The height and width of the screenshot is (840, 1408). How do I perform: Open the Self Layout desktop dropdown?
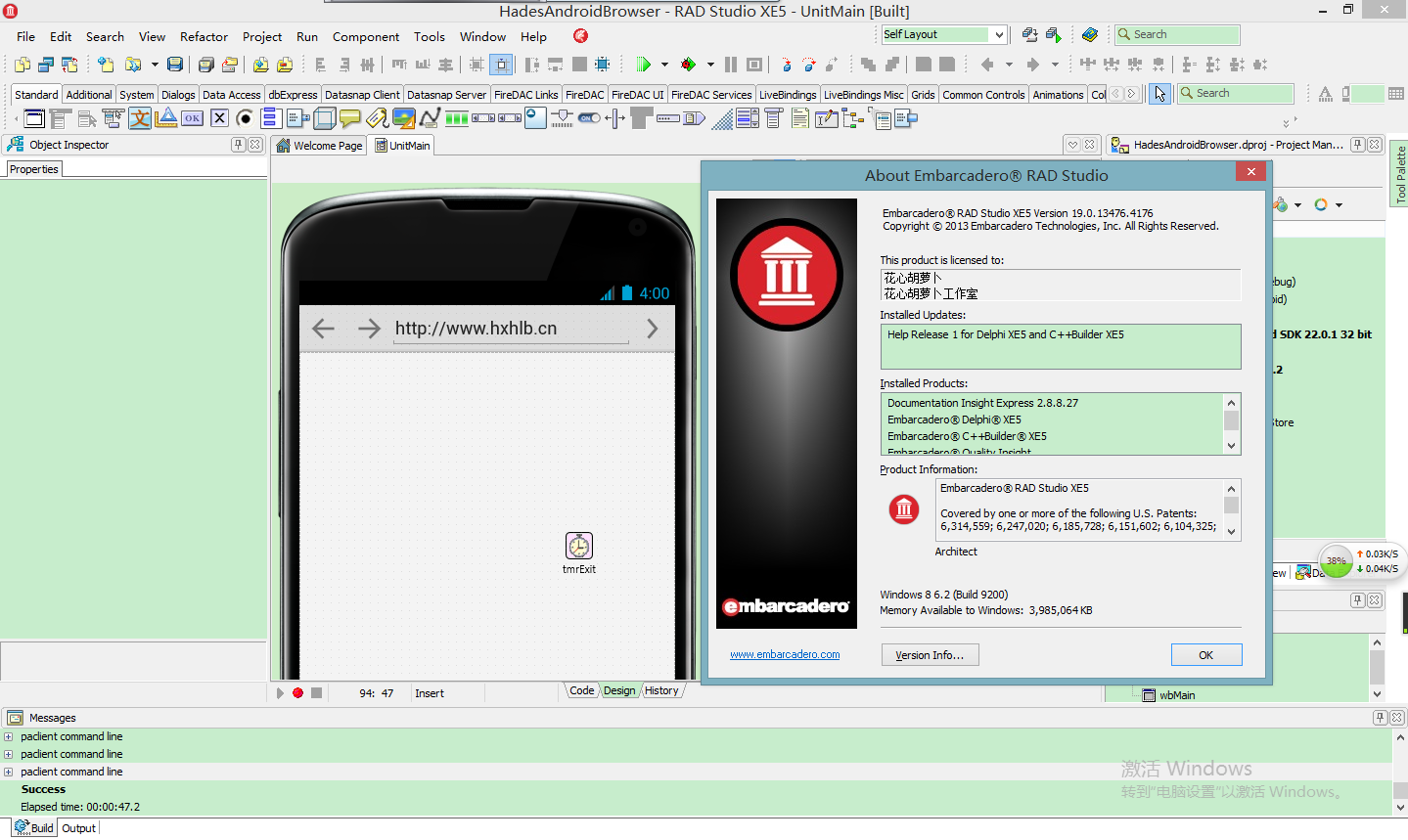pyautogui.click(x=999, y=34)
